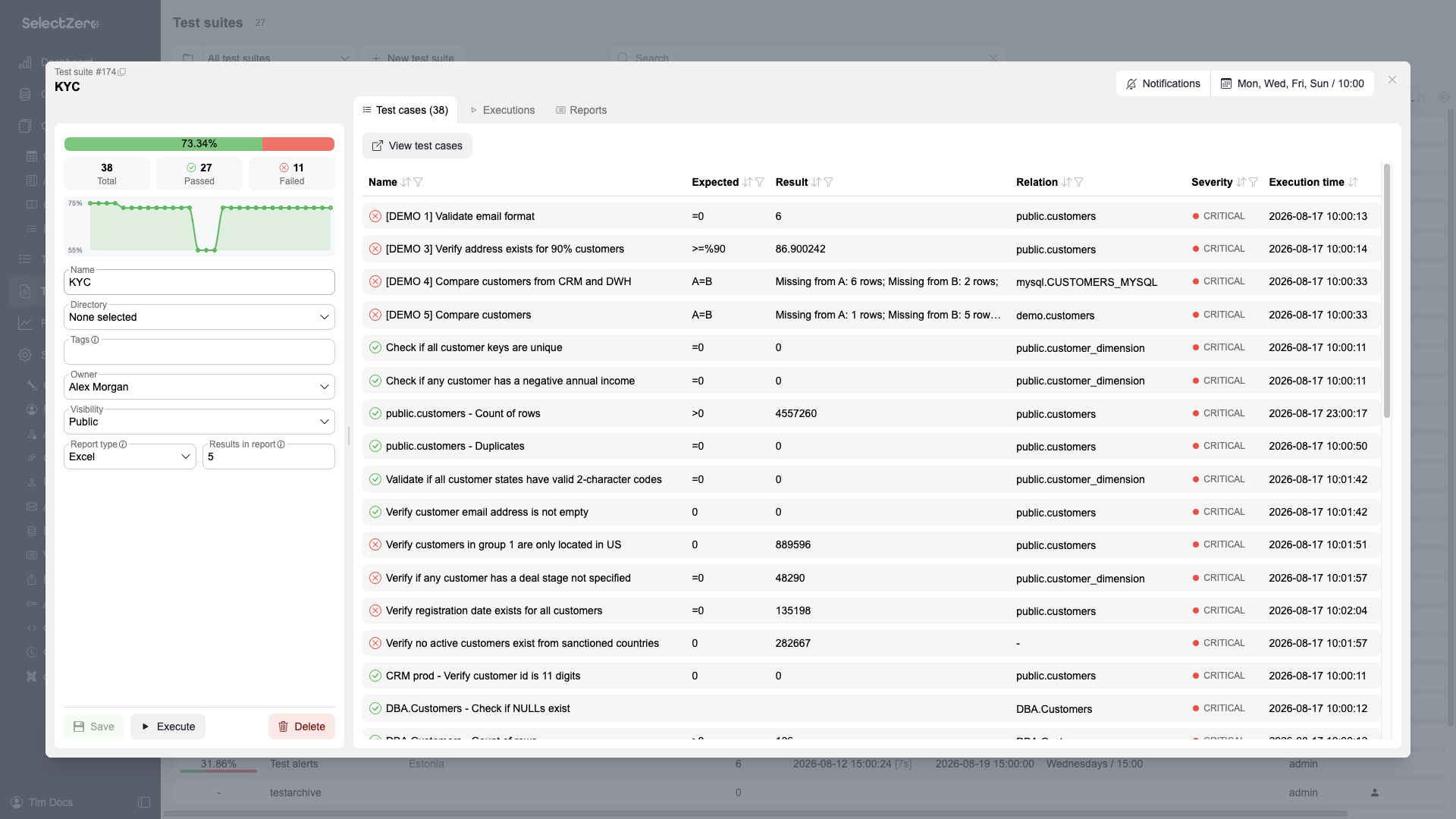Sort by Result column icon

point(816,182)
